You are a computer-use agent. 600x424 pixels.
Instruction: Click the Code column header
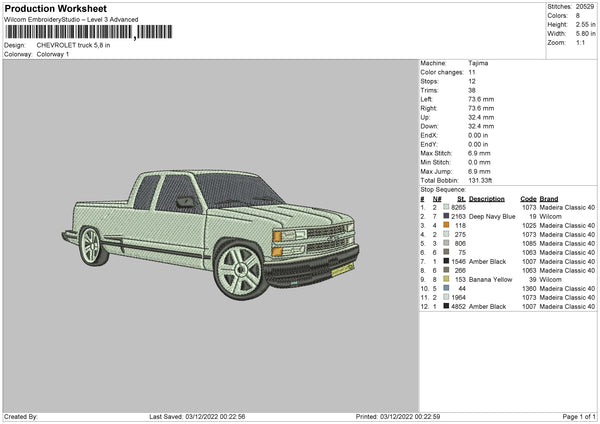(529, 199)
